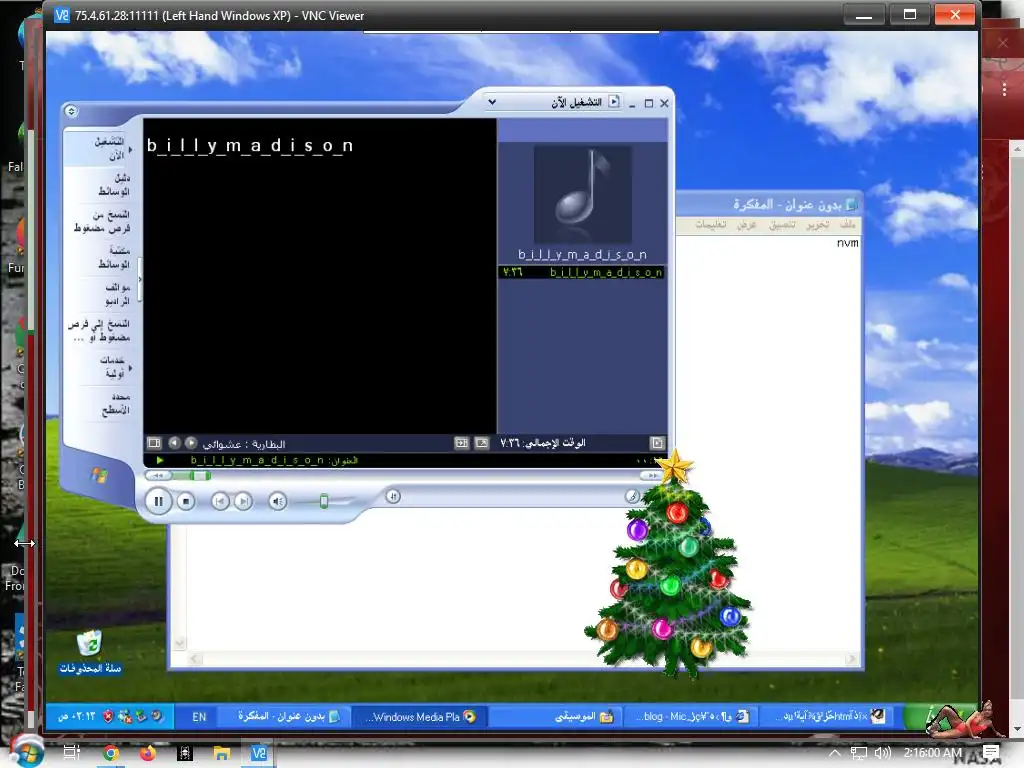Skip to the next track
The height and width of the screenshot is (768, 1024).
tap(243, 502)
